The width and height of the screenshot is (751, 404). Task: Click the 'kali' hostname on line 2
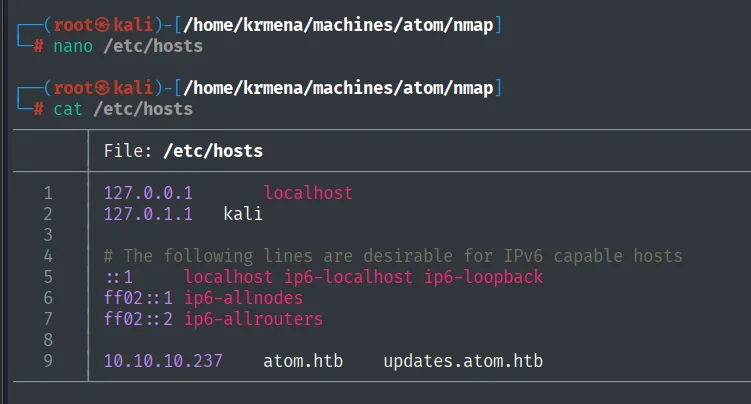pyautogui.click(x=243, y=214)
